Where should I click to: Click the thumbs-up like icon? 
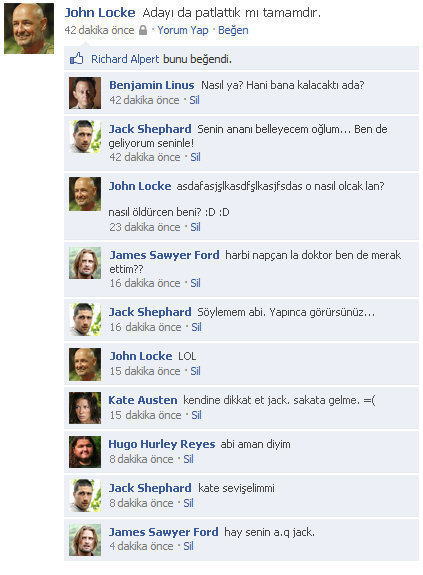(77, 59)
